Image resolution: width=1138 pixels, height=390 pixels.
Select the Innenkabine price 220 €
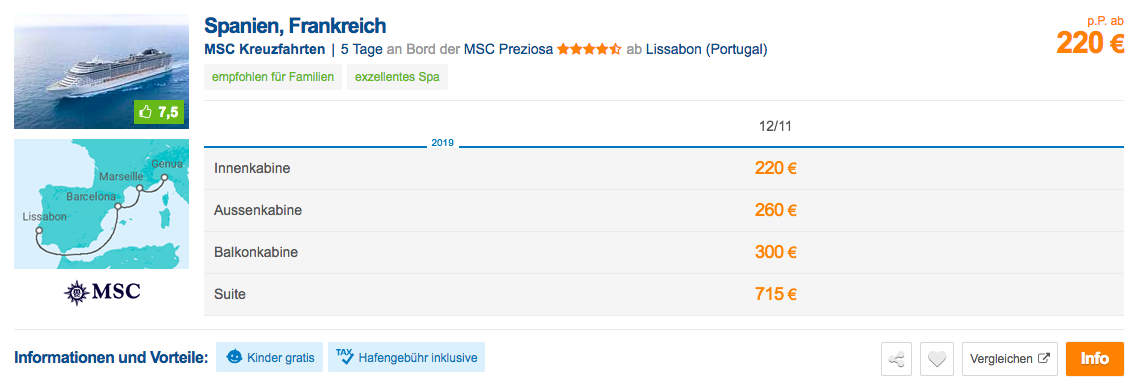[776, 168]
